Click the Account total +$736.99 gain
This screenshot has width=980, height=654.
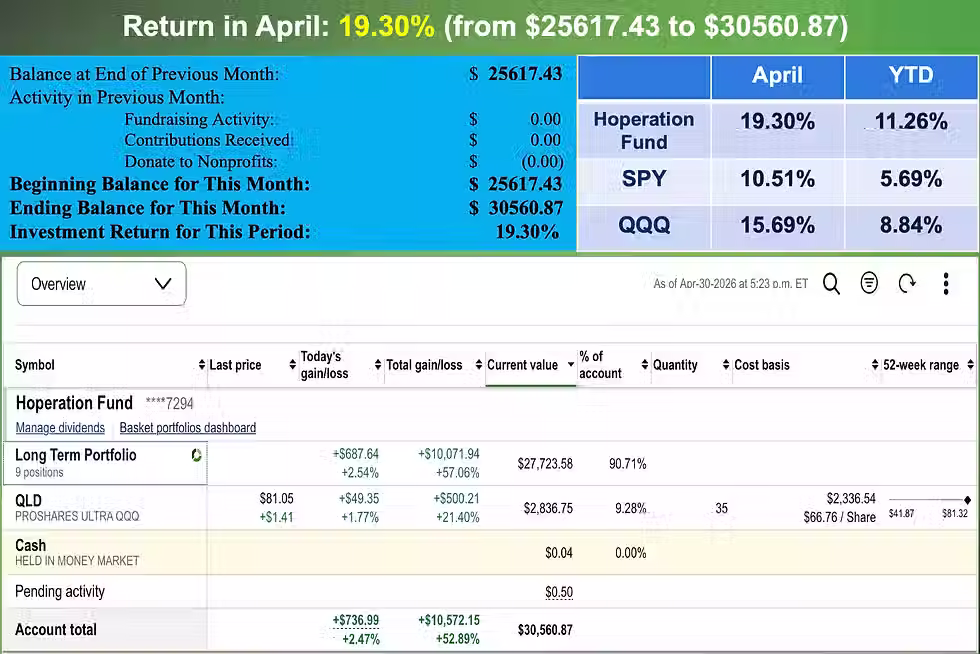(x=356, y=620)
